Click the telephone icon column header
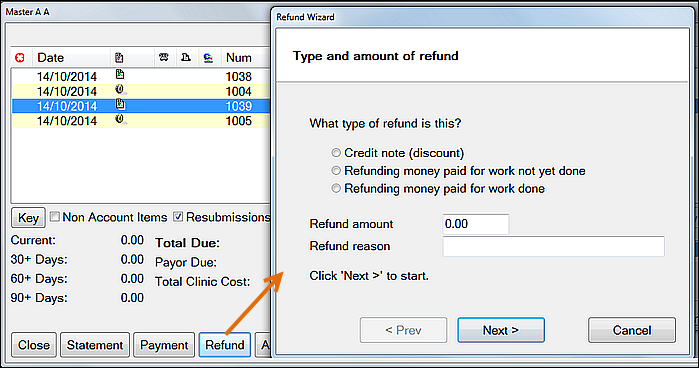This screenshot has height=368, width=699. point(164,57)
